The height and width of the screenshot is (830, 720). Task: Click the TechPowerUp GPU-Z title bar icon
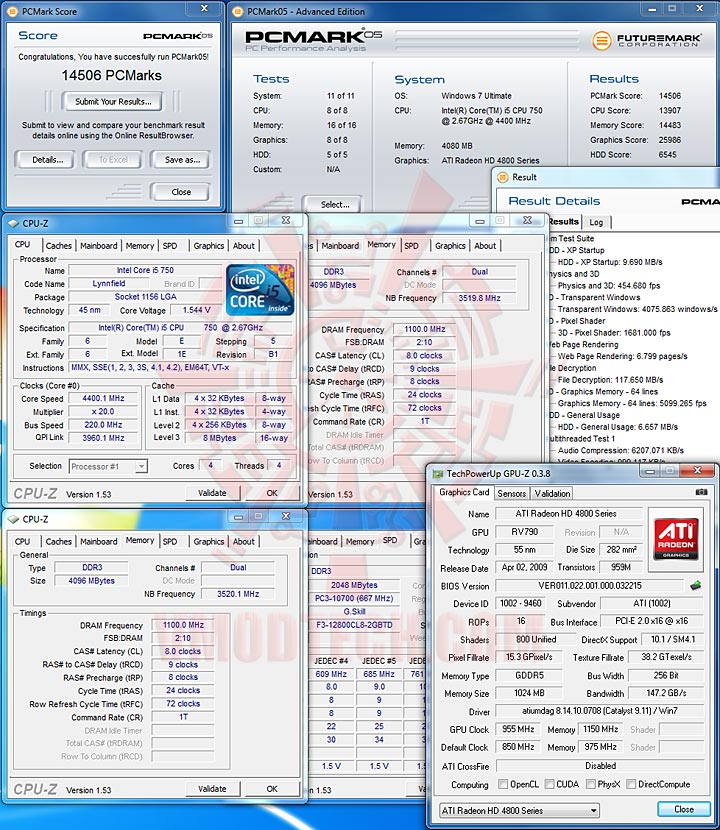[437, 474]
